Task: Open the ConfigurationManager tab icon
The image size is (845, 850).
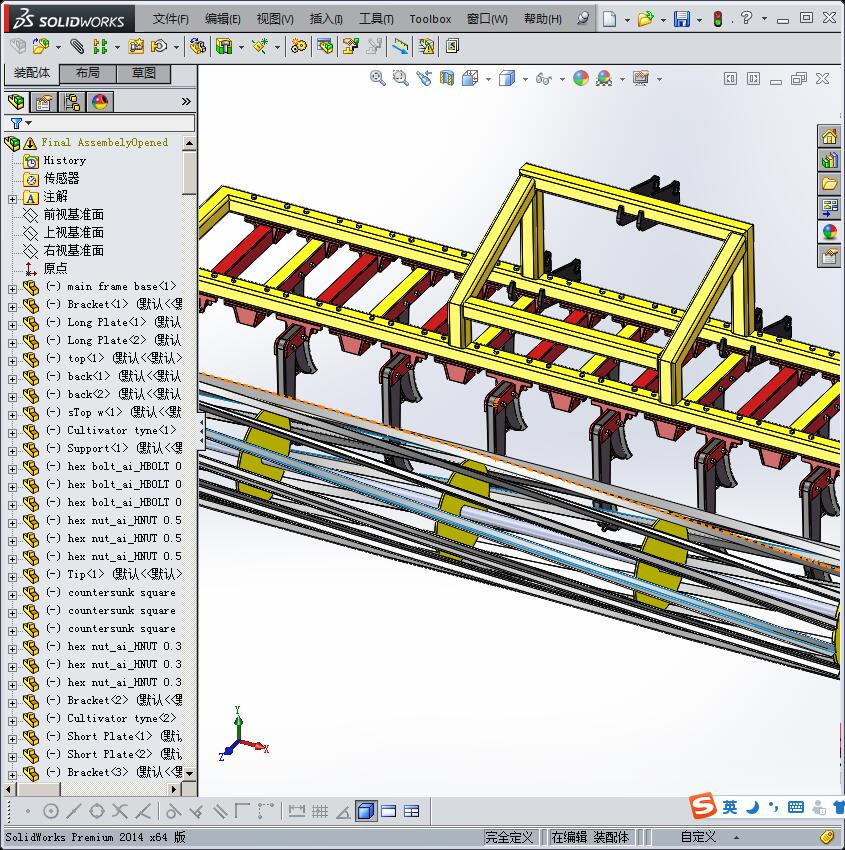Action: 72,102
